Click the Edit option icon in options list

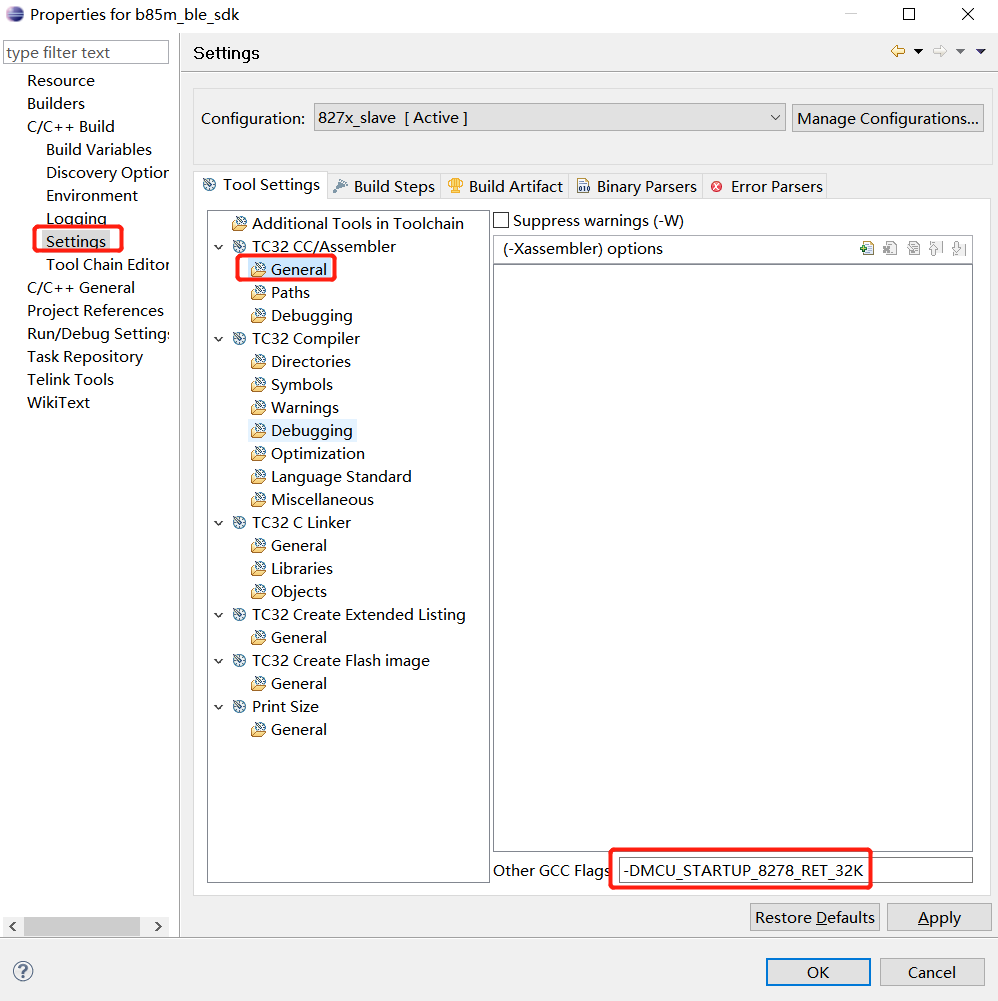coord(913,249)
